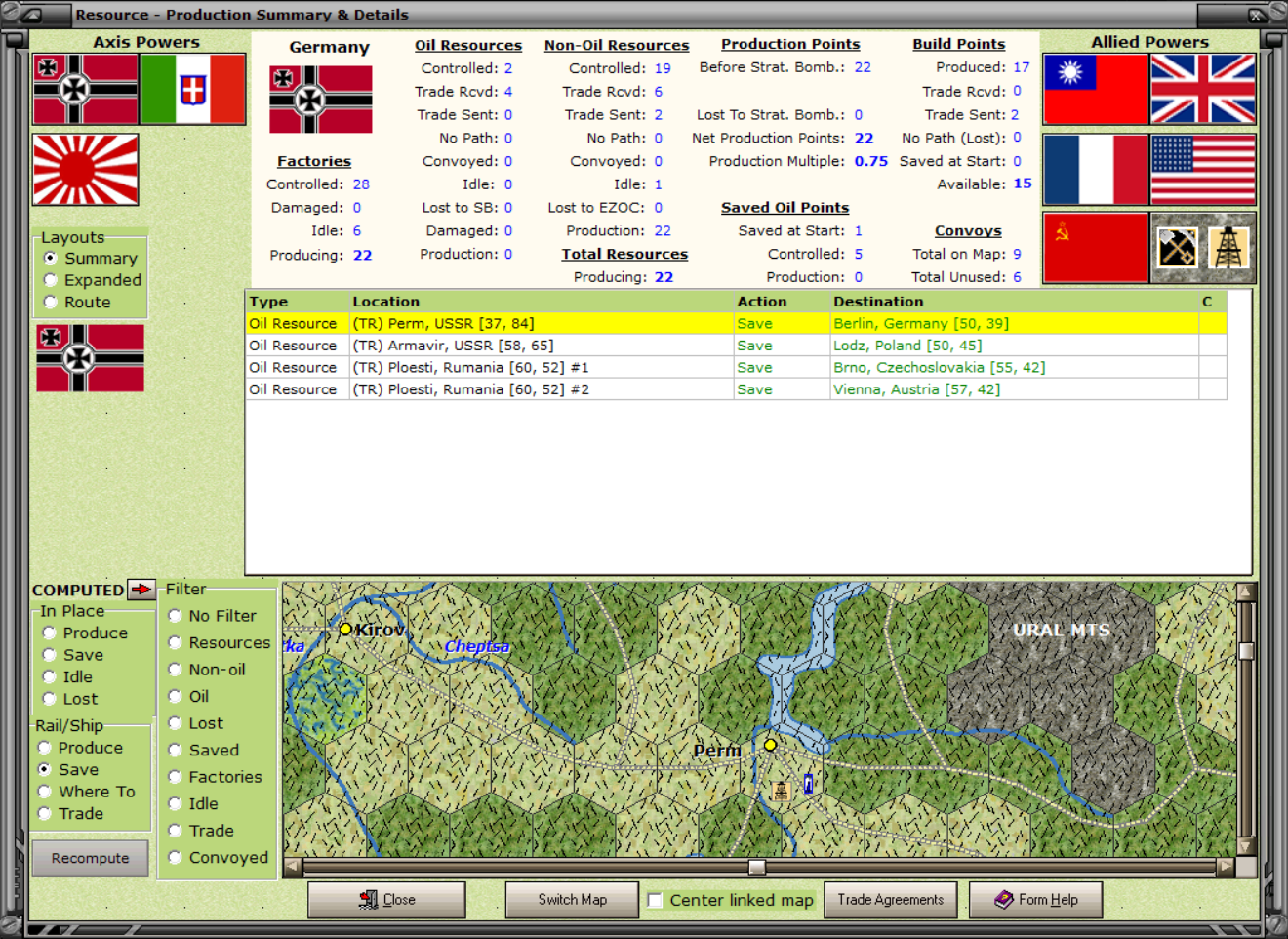Select the Germany flag under Axis Powers
This screenshot has height=939, width=1288.
pyautogui.click(x=86, y=89)
